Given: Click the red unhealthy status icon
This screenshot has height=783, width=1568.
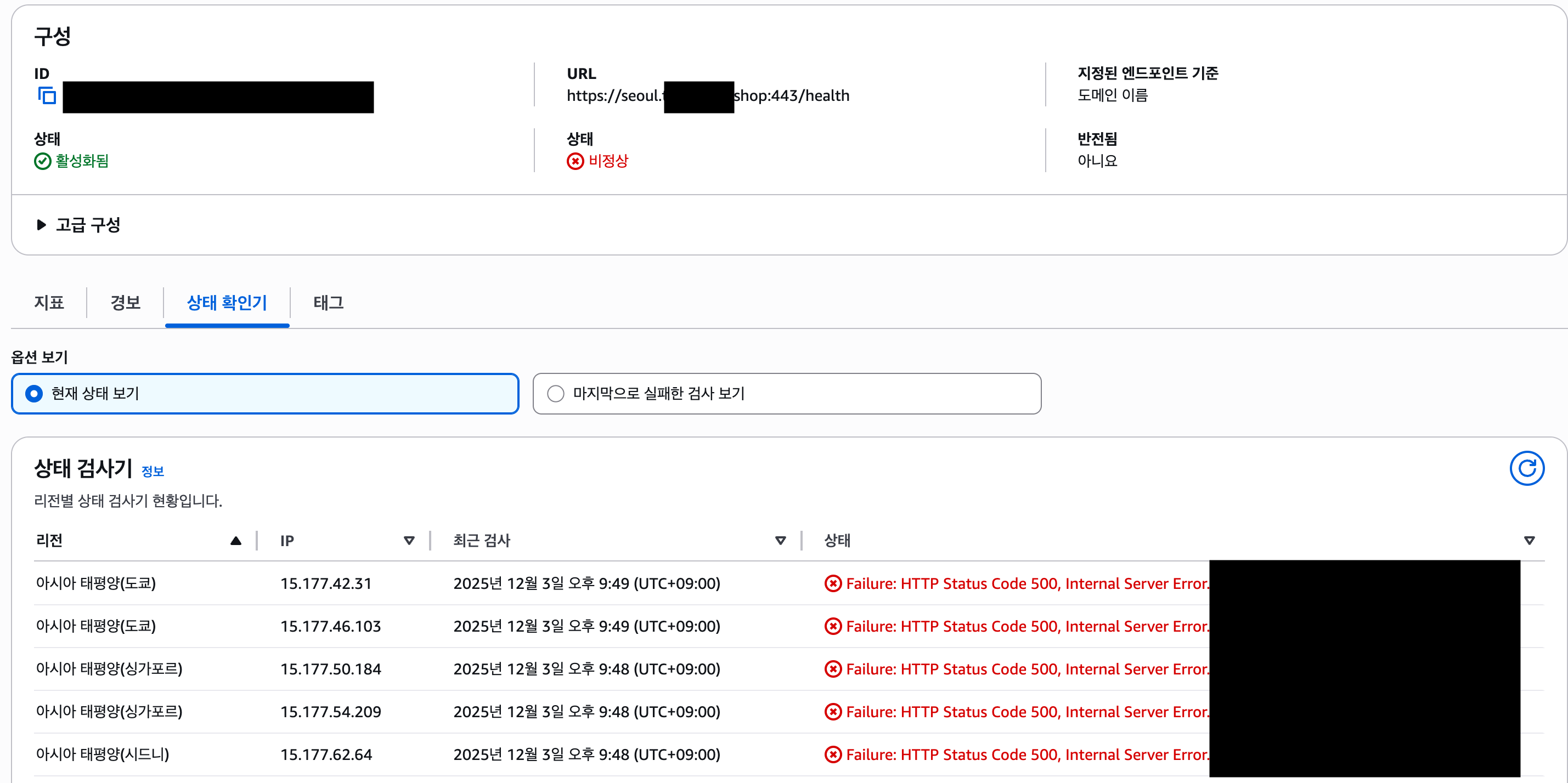Looking at the screenshot, I should point(574,161).
